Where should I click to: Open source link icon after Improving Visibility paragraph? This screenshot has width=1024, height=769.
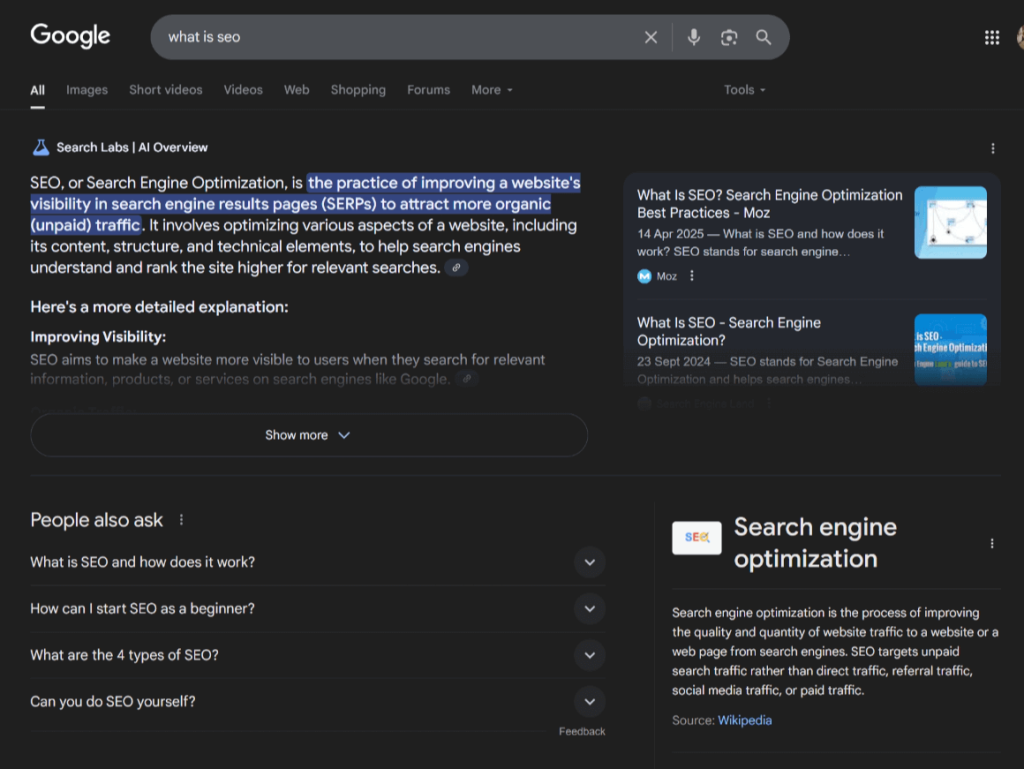click(466, 379)
